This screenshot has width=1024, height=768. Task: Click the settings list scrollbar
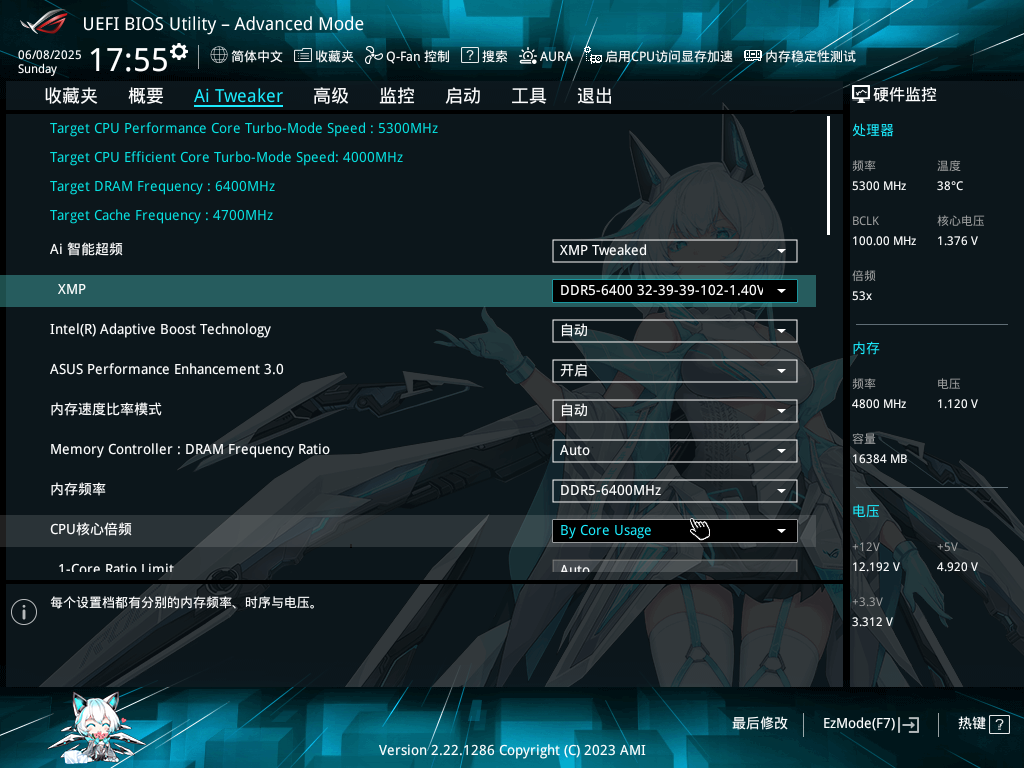pyautogui.click(x=828, y=175)
